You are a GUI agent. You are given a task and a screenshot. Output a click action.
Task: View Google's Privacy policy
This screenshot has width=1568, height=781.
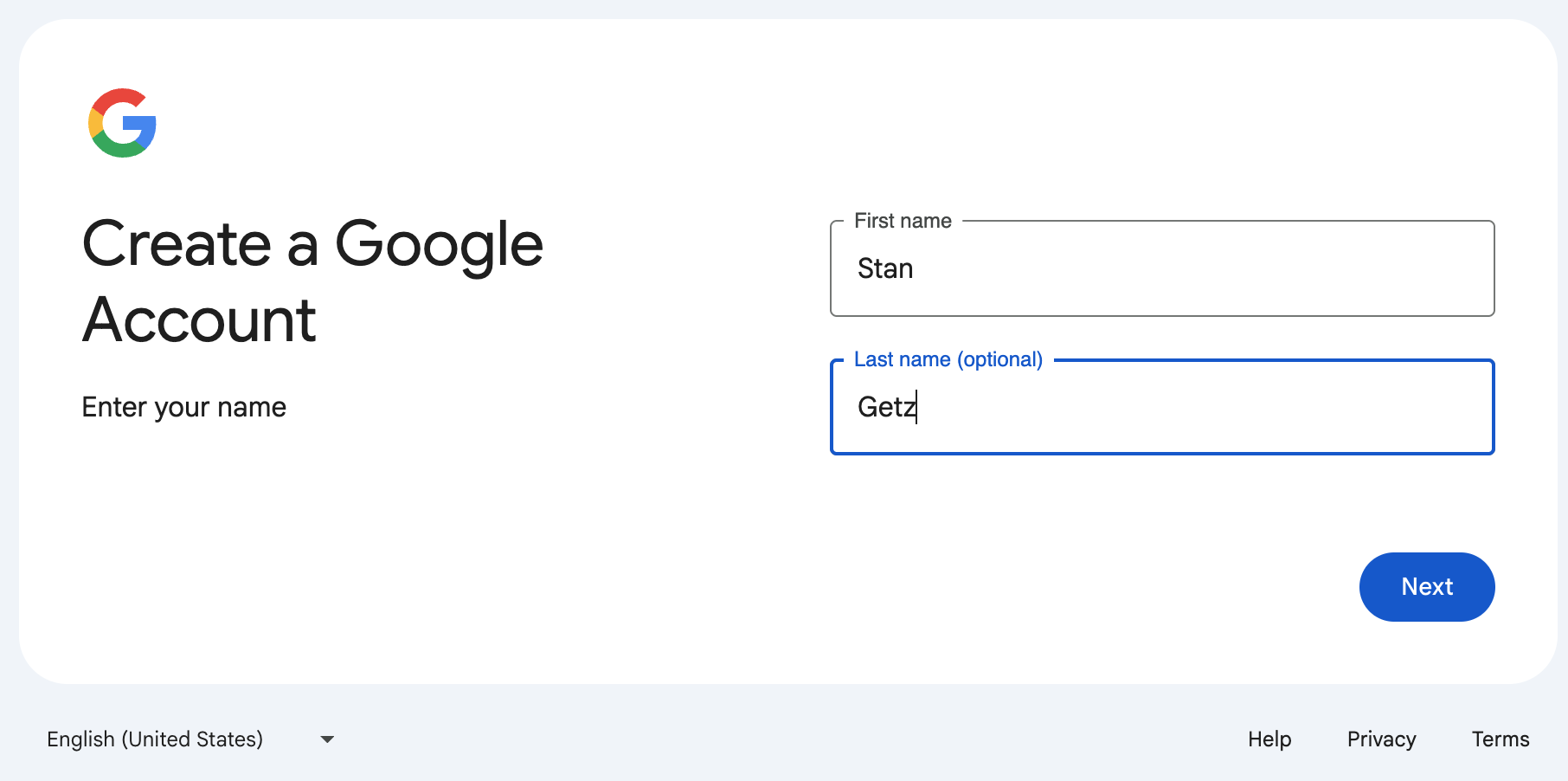coord(1380,739)
